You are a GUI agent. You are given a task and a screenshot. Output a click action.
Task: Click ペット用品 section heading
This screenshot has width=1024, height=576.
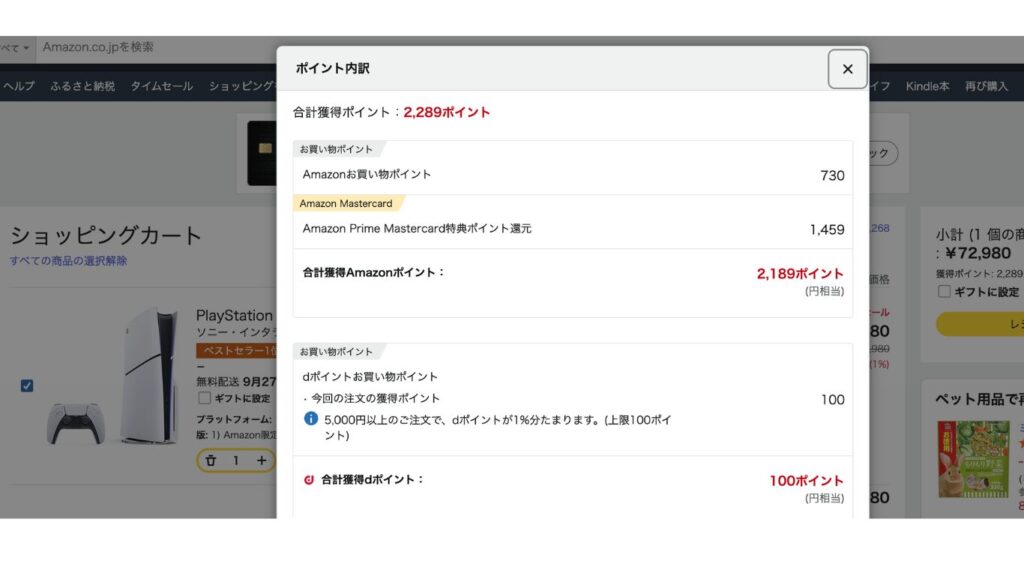[979, 399]
